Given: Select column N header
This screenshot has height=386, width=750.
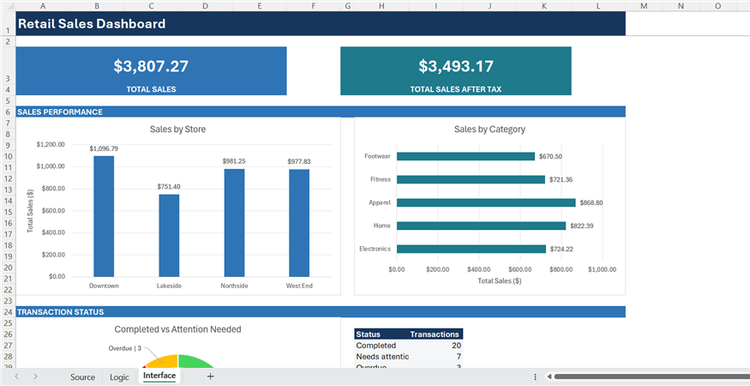Looking at the screenshot, I should (681, 6).
